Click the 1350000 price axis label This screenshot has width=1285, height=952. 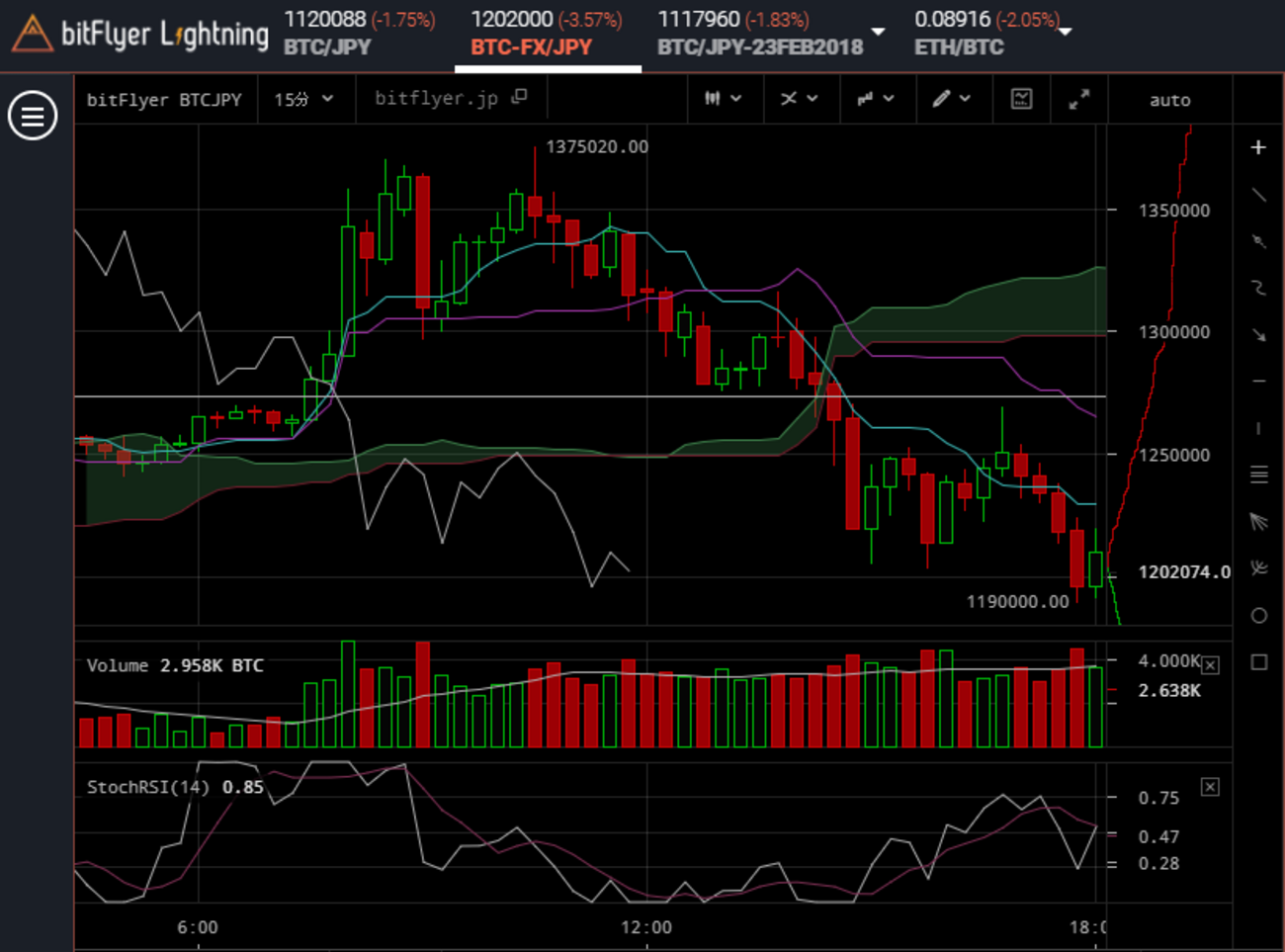(x=1173, y=211)
